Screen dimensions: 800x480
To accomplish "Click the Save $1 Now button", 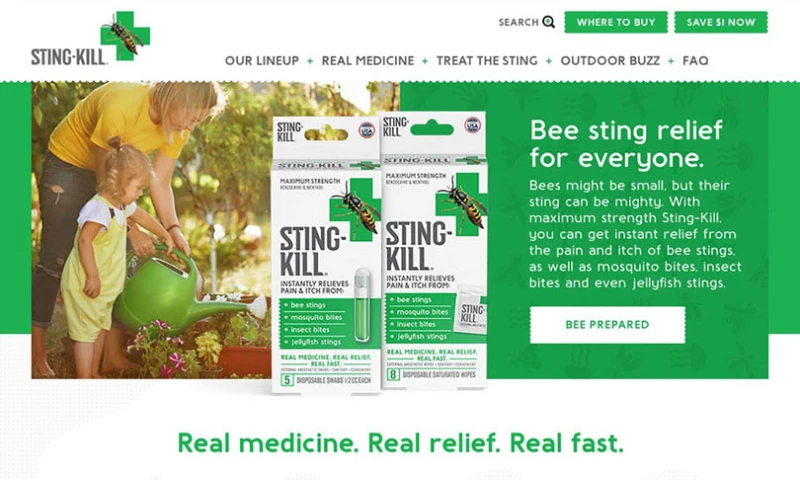I will pyautogui.click(x=721, y=22).
